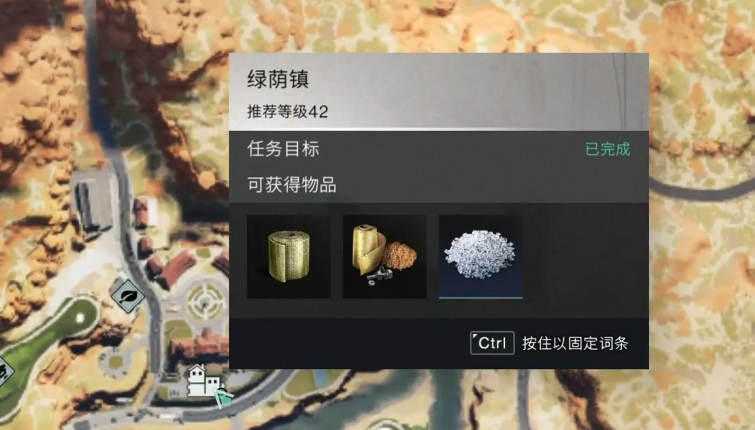Select the gold fabric roll item

(288, 256)
